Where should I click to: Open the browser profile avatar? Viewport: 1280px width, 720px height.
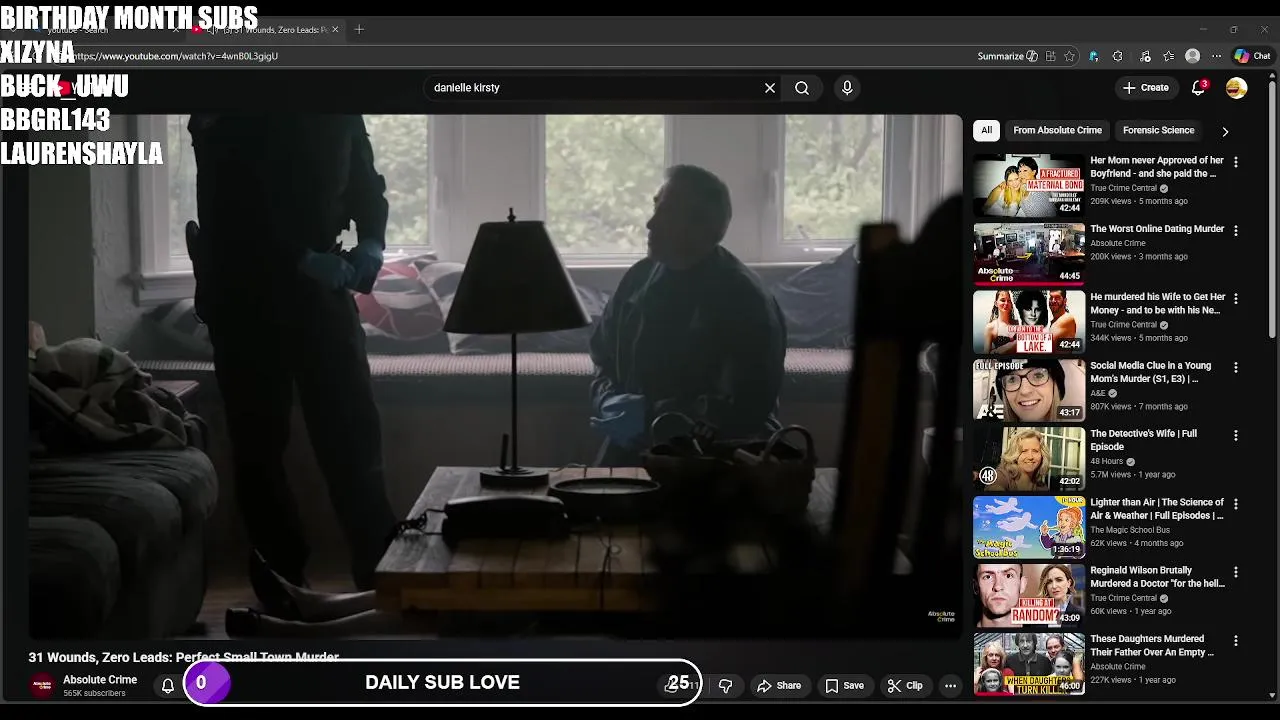[1192, 56]
